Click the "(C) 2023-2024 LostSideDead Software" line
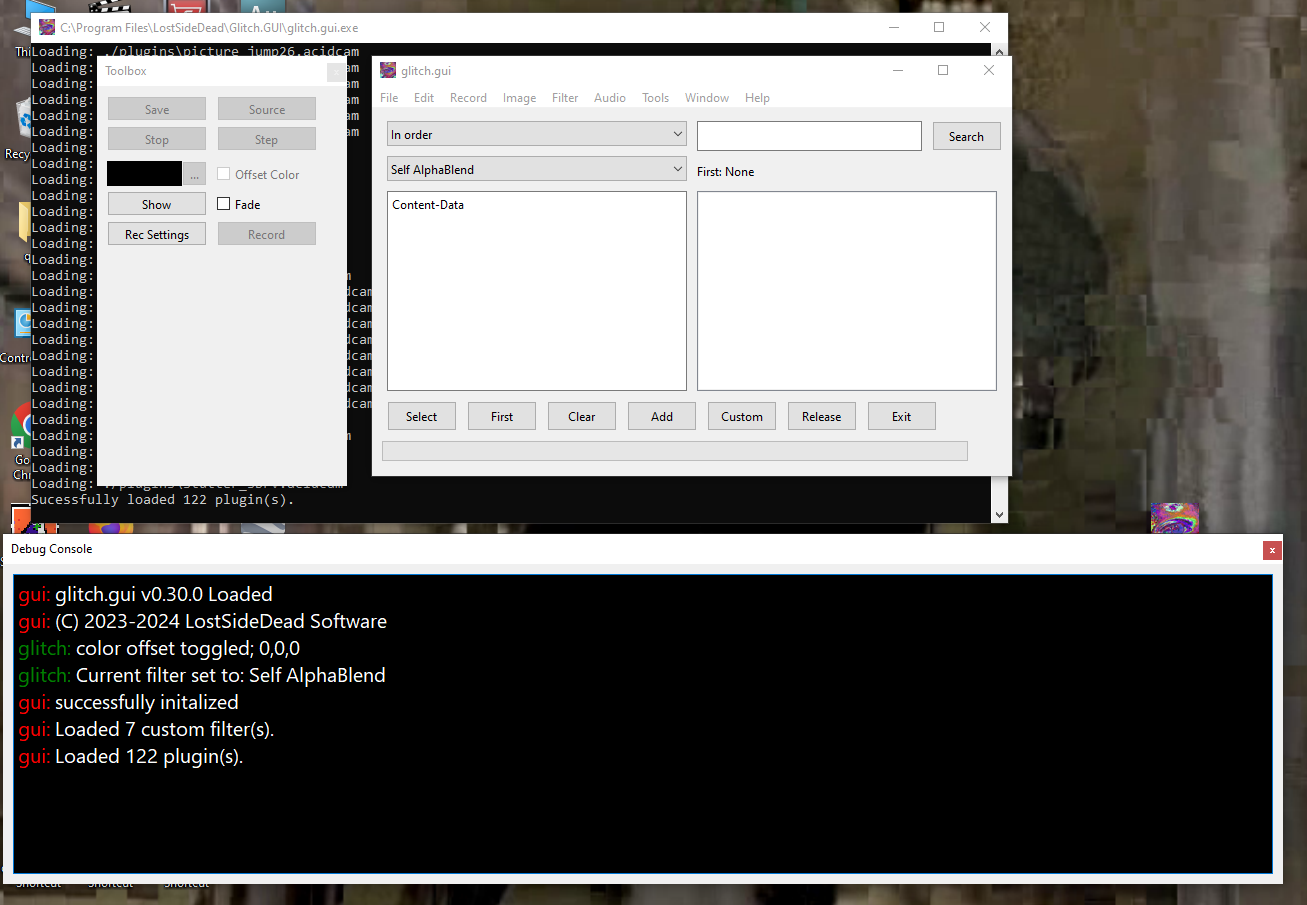Image resolution: width=1307 pixels, height=905 pixels. pyautogui.click(x=221, y=622)
